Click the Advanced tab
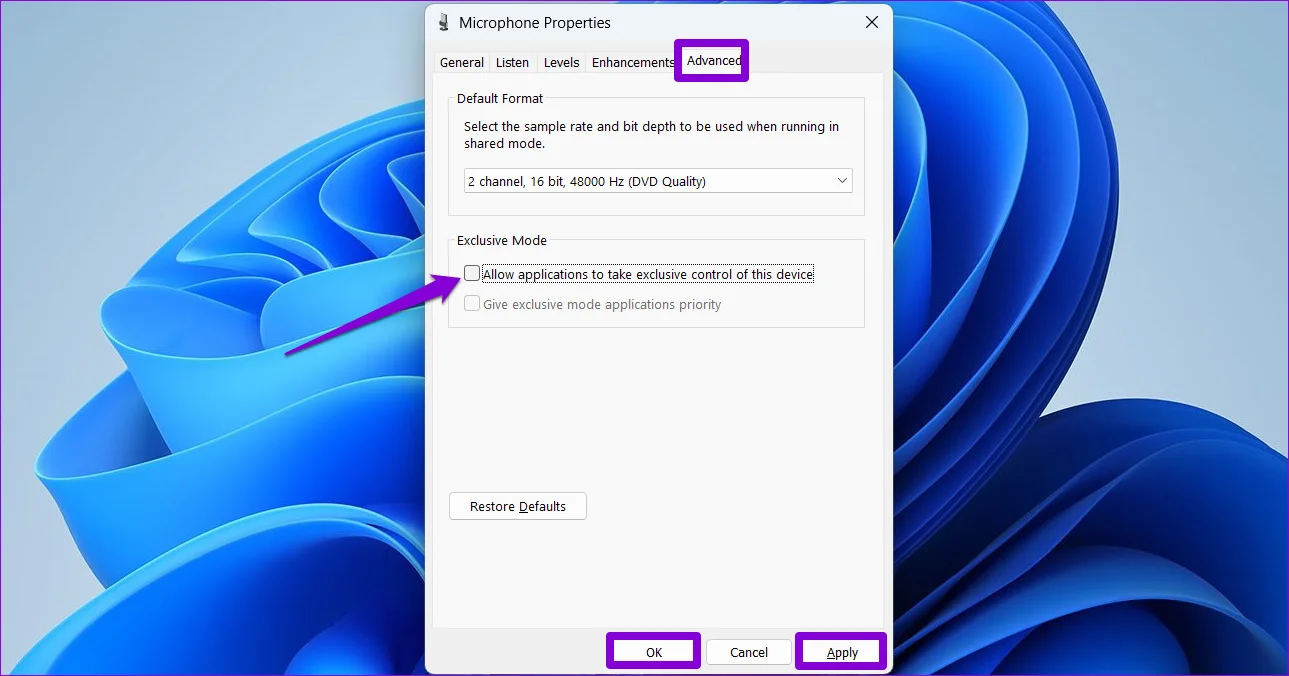This screenshot has height=676, width=1289. (713, 61)
